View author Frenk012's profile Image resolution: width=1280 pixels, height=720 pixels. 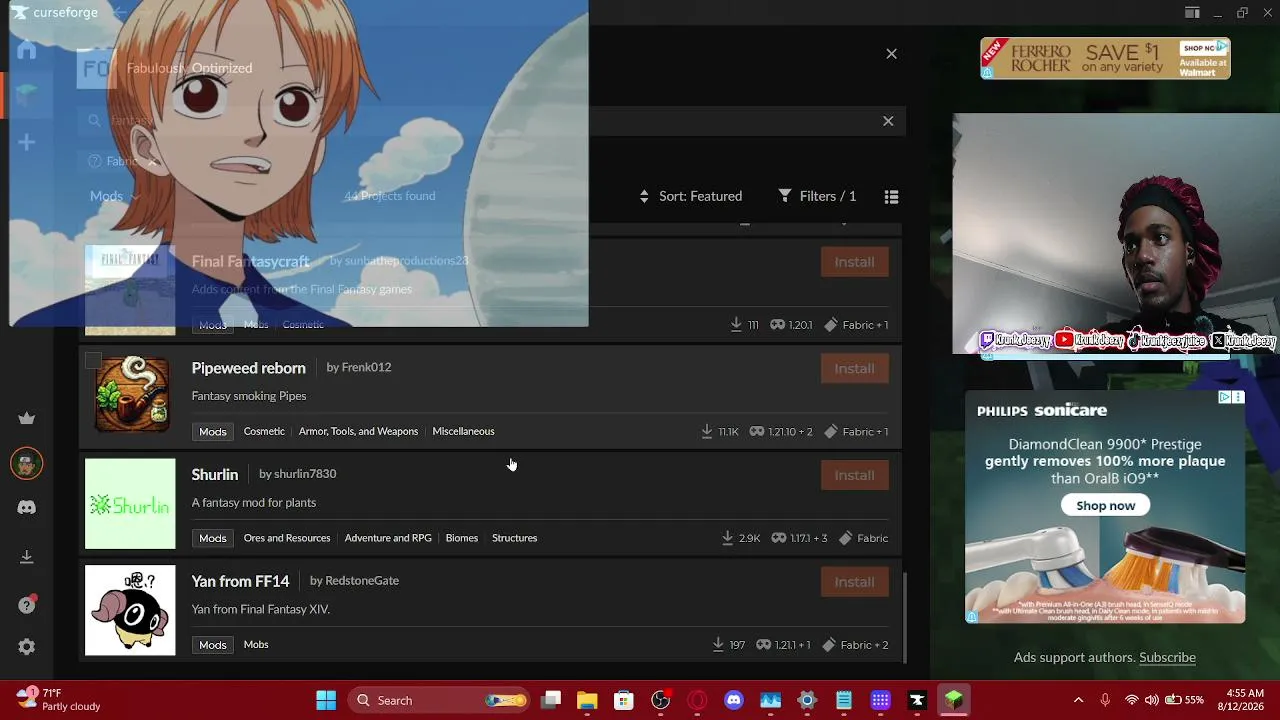tap(366, 367)
